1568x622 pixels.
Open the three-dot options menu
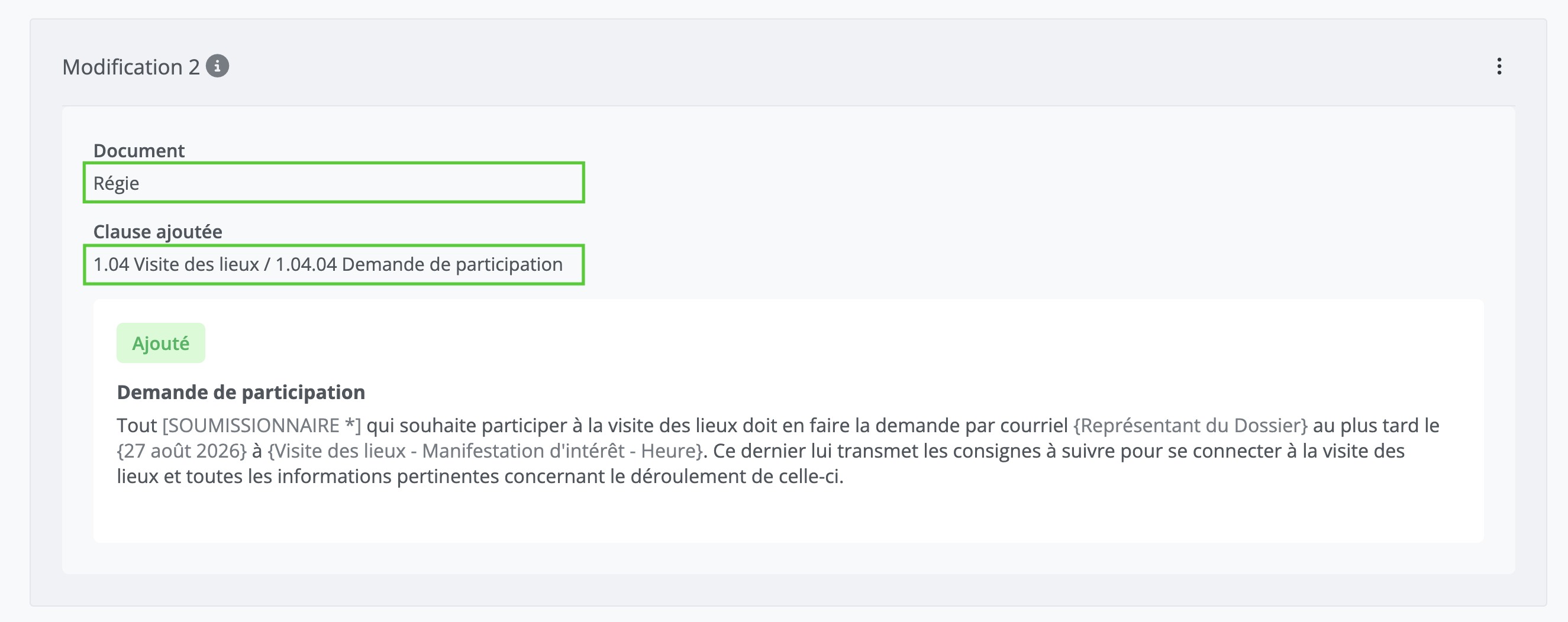click(1499, 66)
